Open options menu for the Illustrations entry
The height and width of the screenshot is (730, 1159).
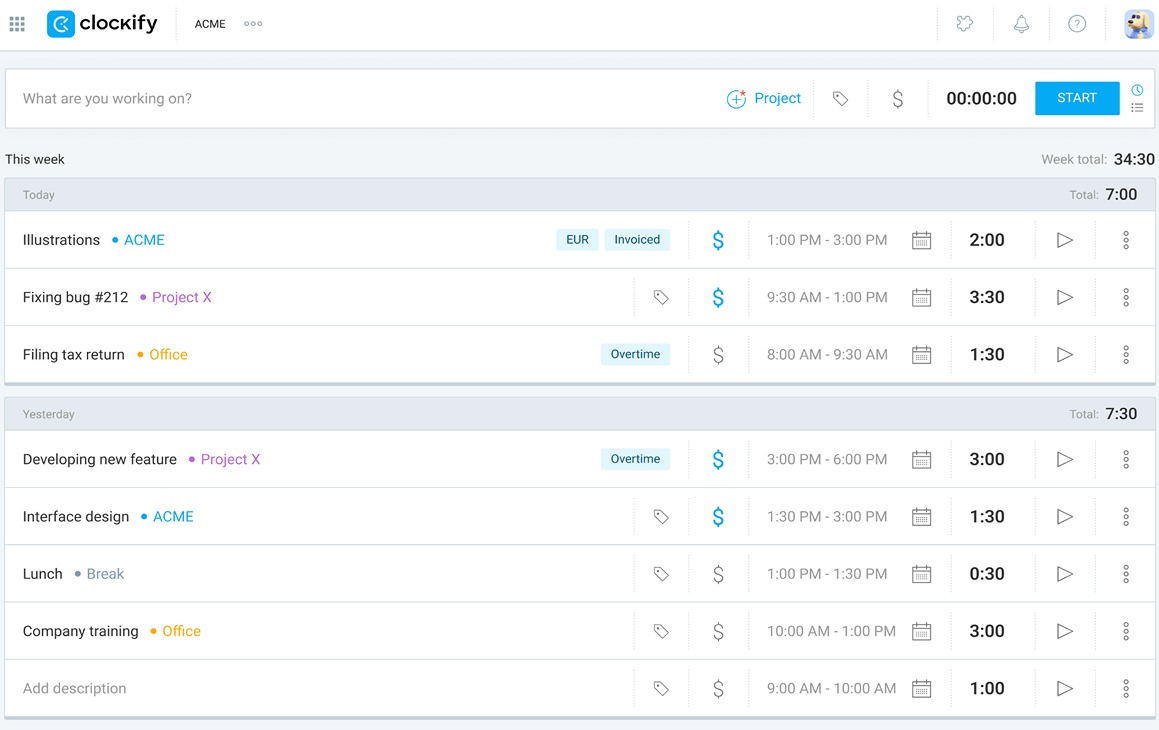(x=1125, y=240)
